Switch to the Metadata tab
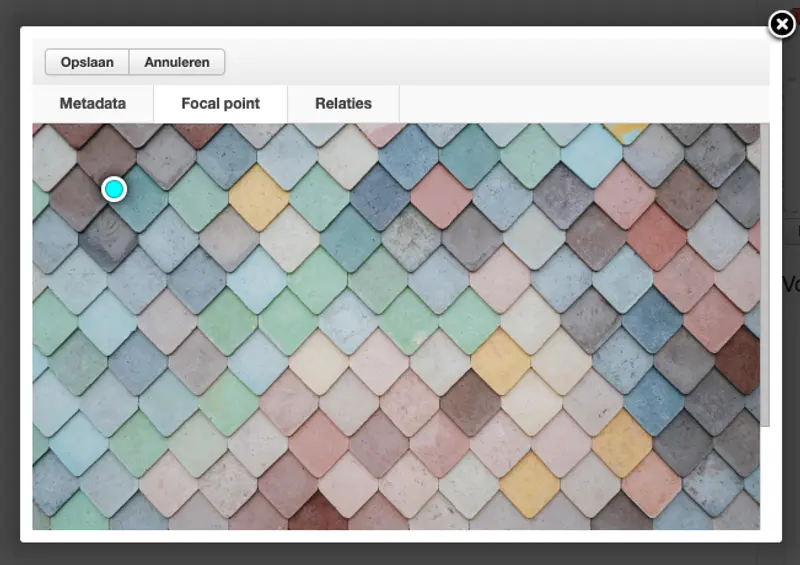 tap(93, 104)
